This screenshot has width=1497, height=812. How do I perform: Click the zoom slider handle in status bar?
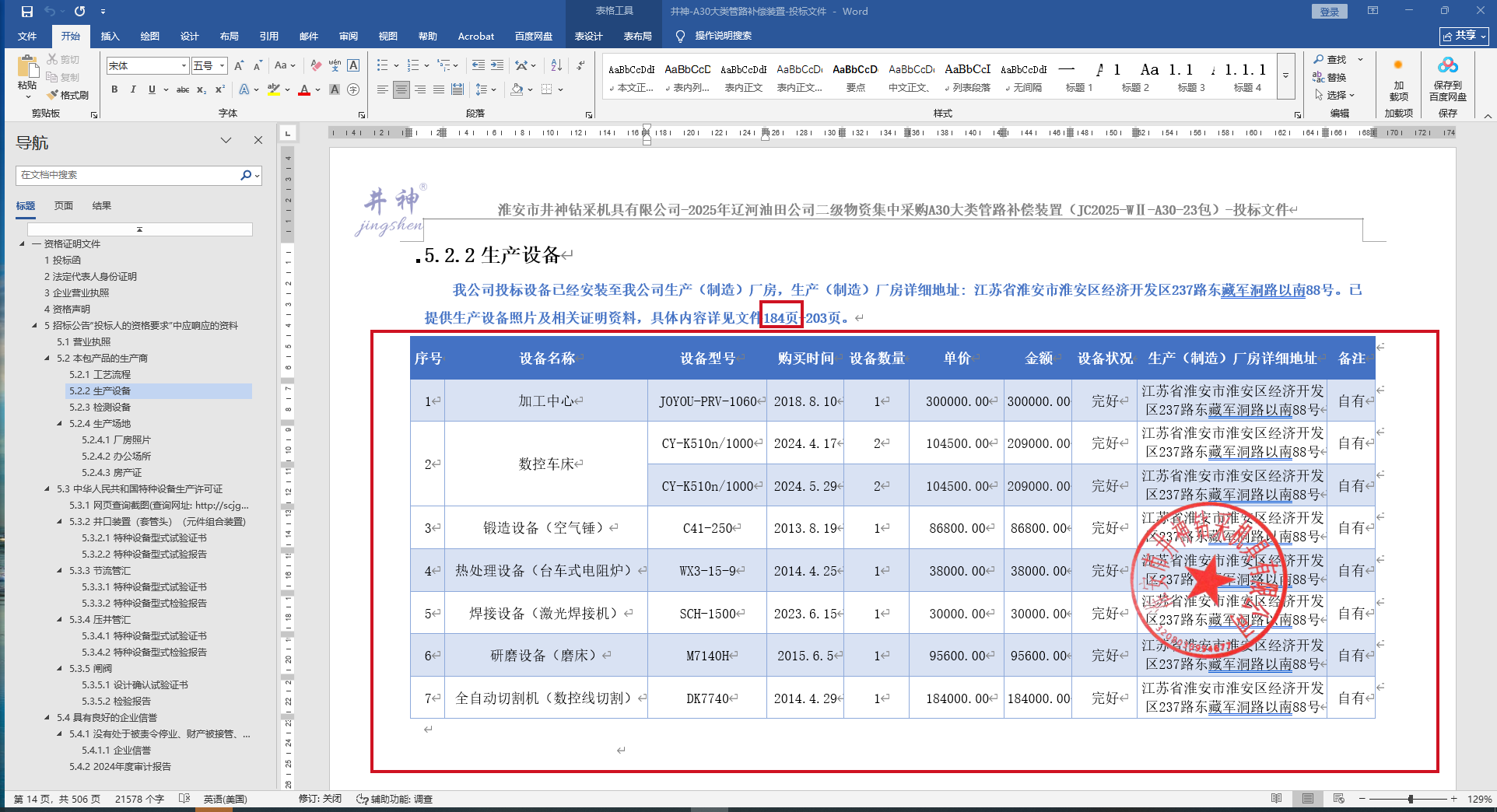[1411, 799]
